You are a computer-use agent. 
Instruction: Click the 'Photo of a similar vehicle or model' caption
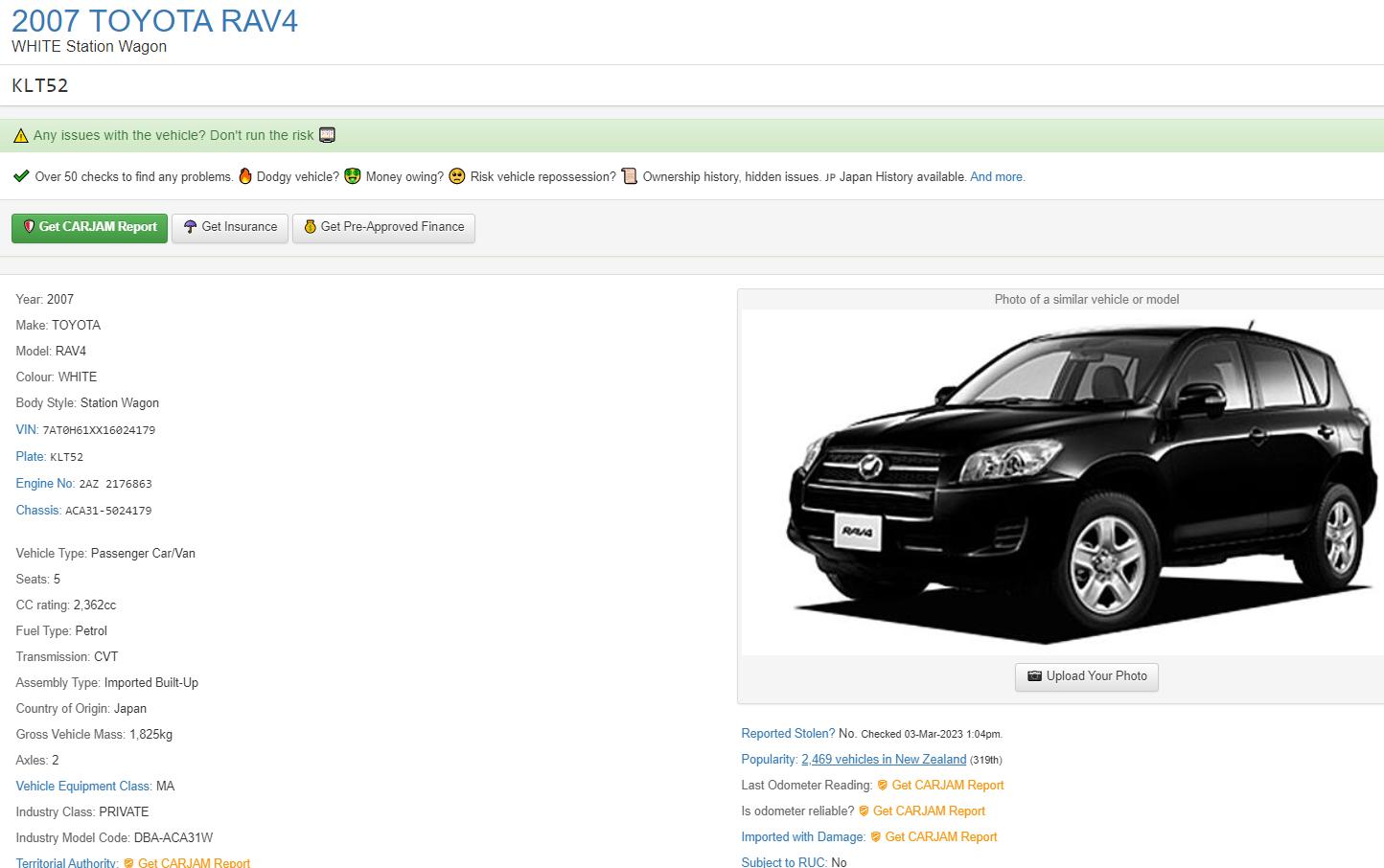click(1087, 300)
